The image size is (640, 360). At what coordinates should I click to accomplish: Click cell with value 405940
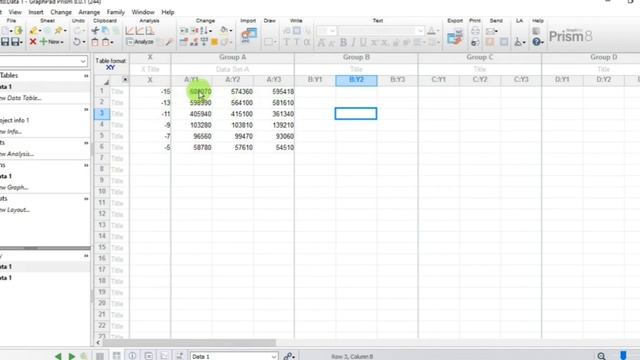point(191,114)
